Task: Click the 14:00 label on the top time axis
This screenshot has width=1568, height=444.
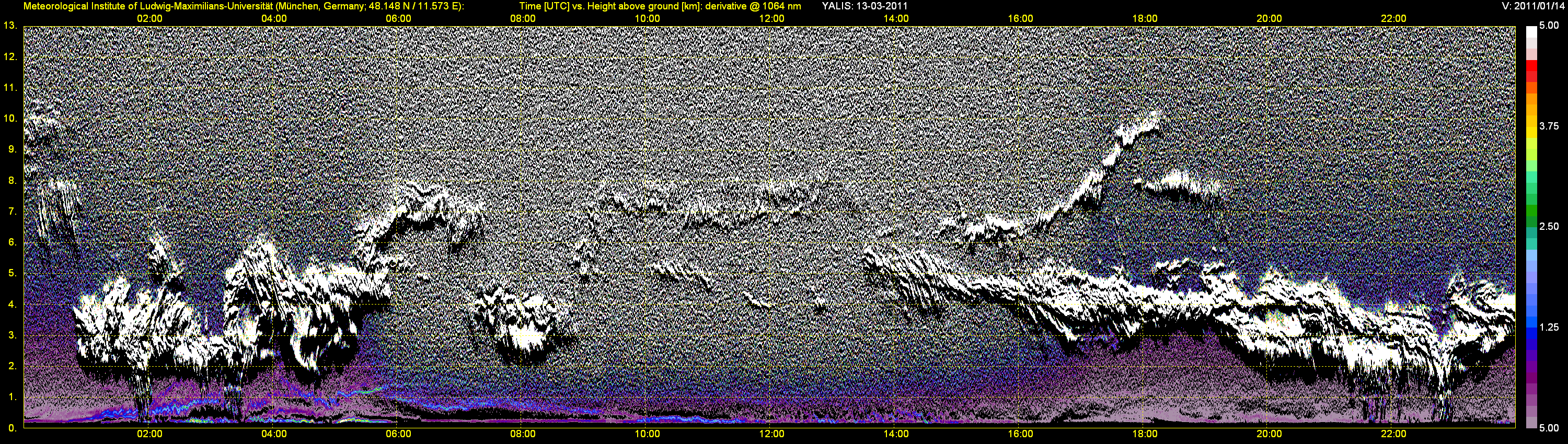Action: 896,19
